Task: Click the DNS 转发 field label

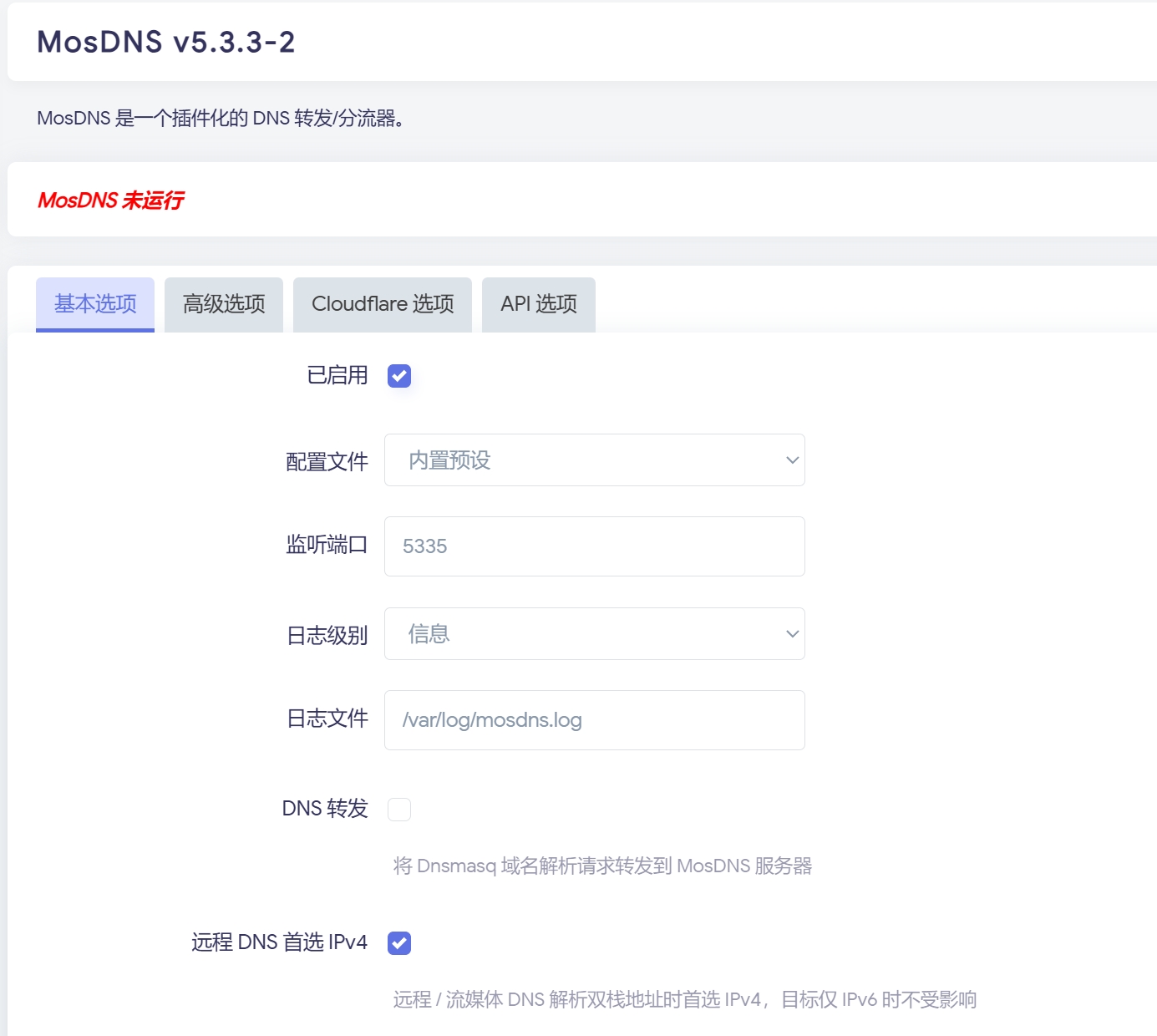Action: click(x=325, y=809)
